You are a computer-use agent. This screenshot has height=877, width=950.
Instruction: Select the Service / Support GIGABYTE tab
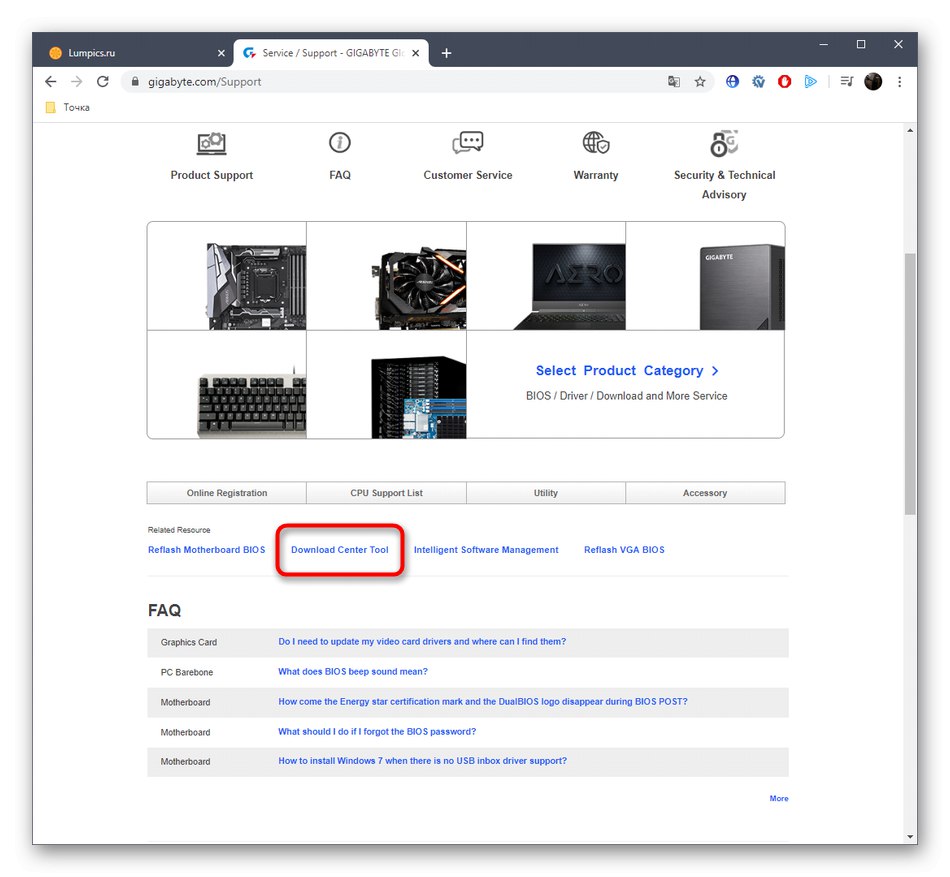[331, 53]
